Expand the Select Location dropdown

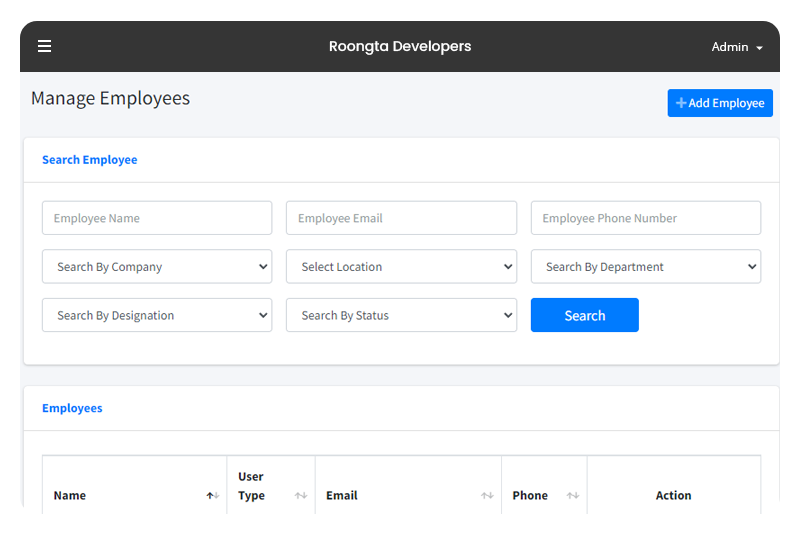point(401,267)
